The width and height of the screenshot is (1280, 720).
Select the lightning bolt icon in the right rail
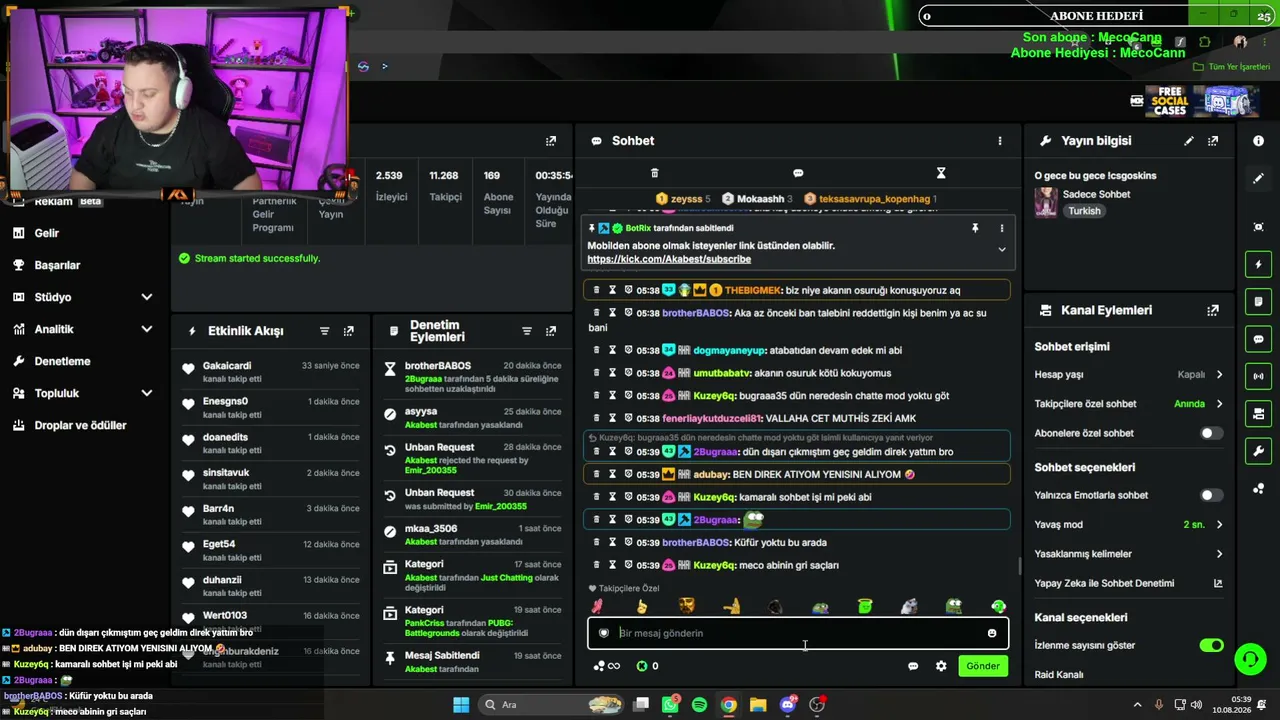[1259, 264]
